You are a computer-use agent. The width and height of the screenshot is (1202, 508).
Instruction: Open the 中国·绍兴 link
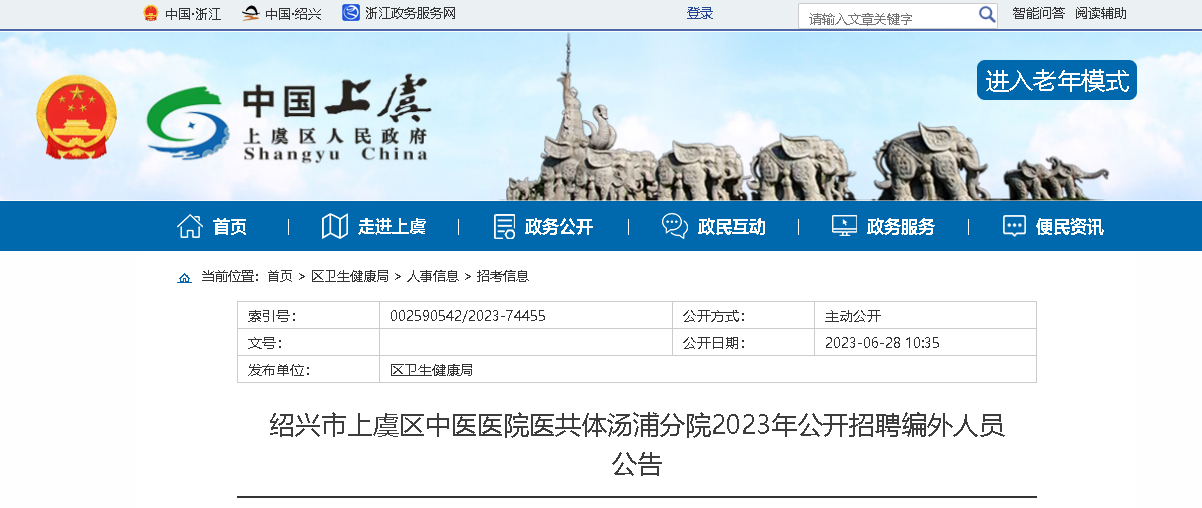pos(293,14)
